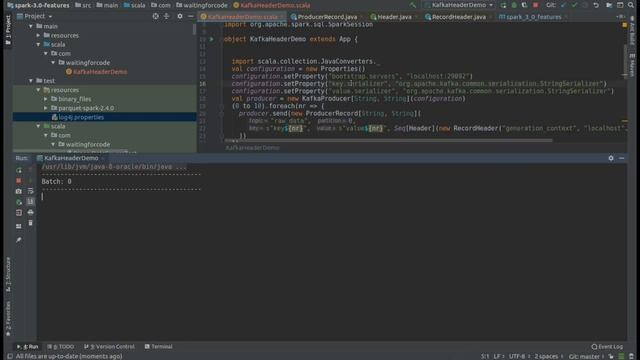Viewport: 640px width, 360px height.
Task: Click the Restore Layout icon in Run panel
Action: click(19, 226)
